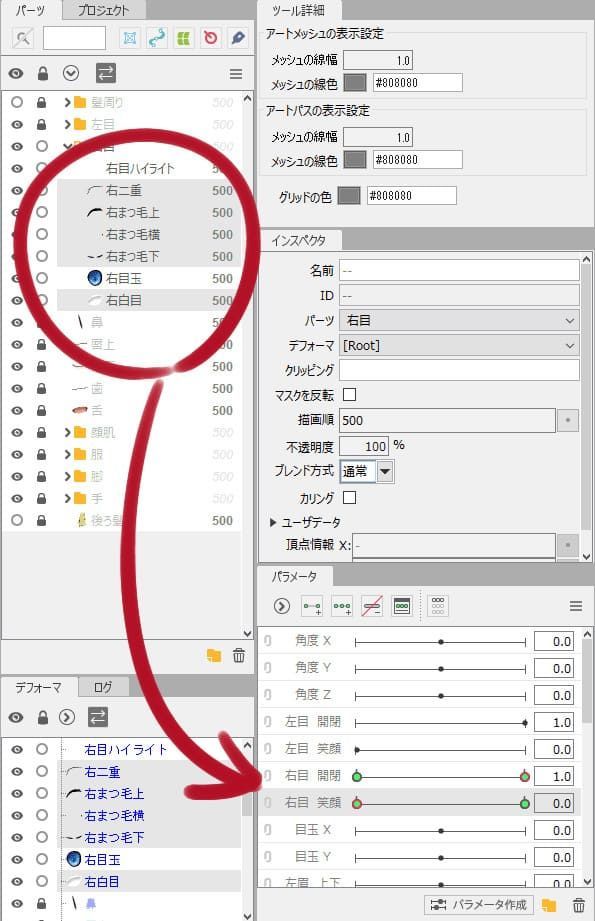Screen dimensions: 595x921
Task: Toggle the マスクを反転 checkbox
Action: coord(349,395)
